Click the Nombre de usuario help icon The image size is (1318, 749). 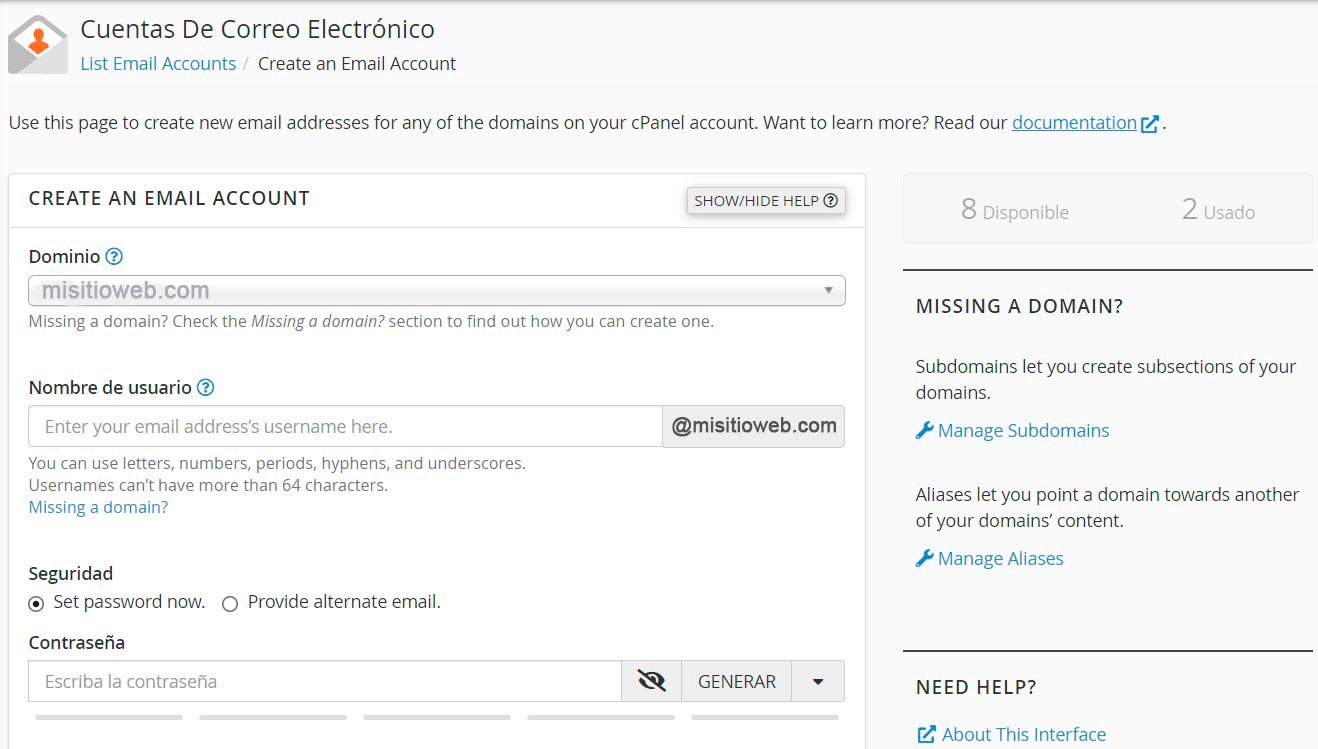coord(206,388)
